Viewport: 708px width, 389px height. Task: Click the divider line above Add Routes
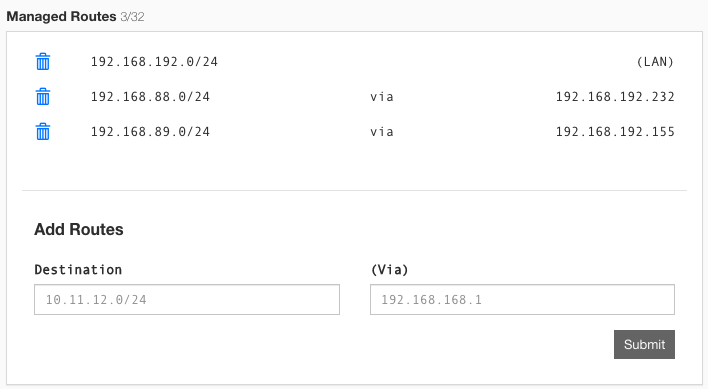click(354, 190)
